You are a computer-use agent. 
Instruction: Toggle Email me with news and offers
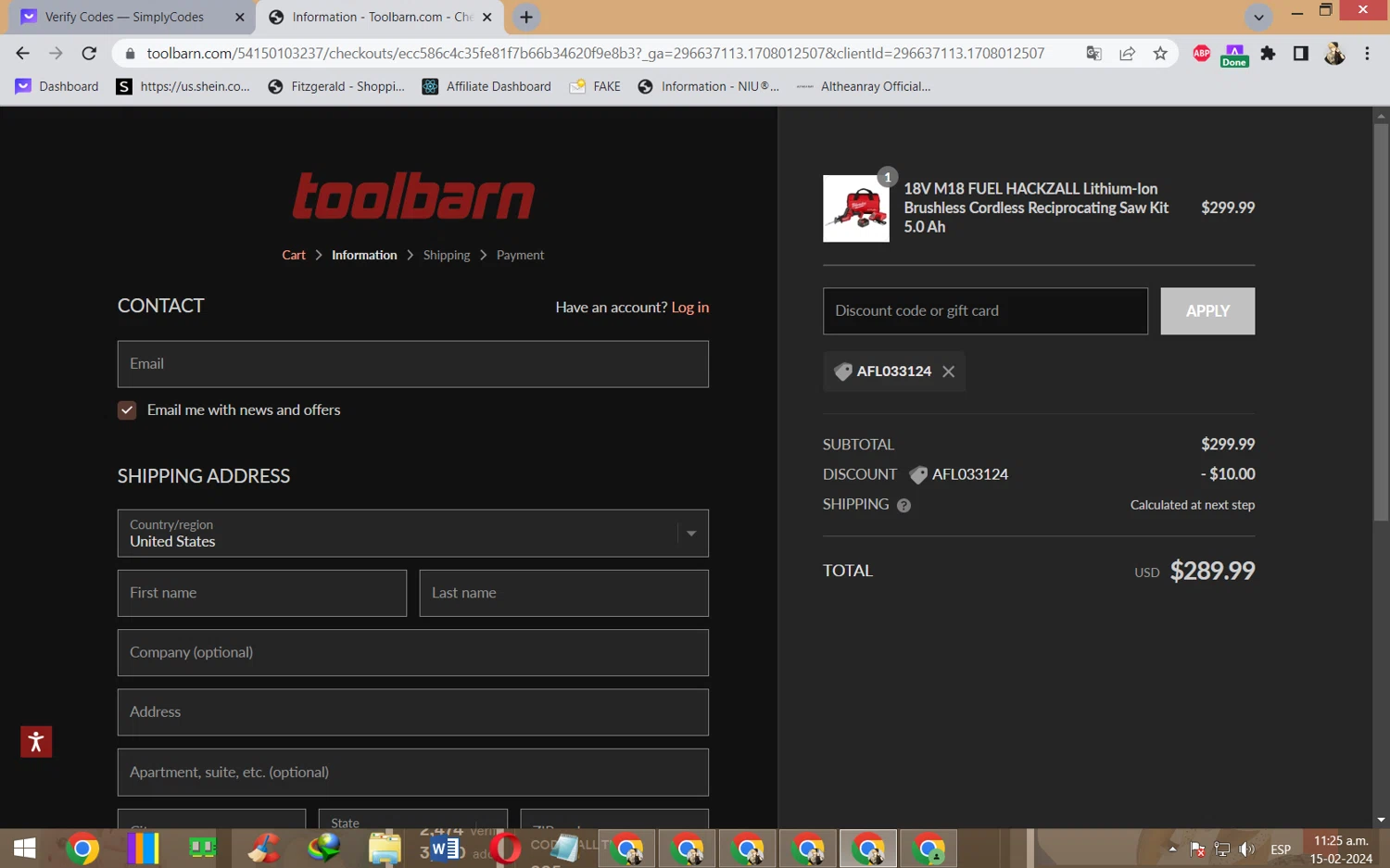127,410
